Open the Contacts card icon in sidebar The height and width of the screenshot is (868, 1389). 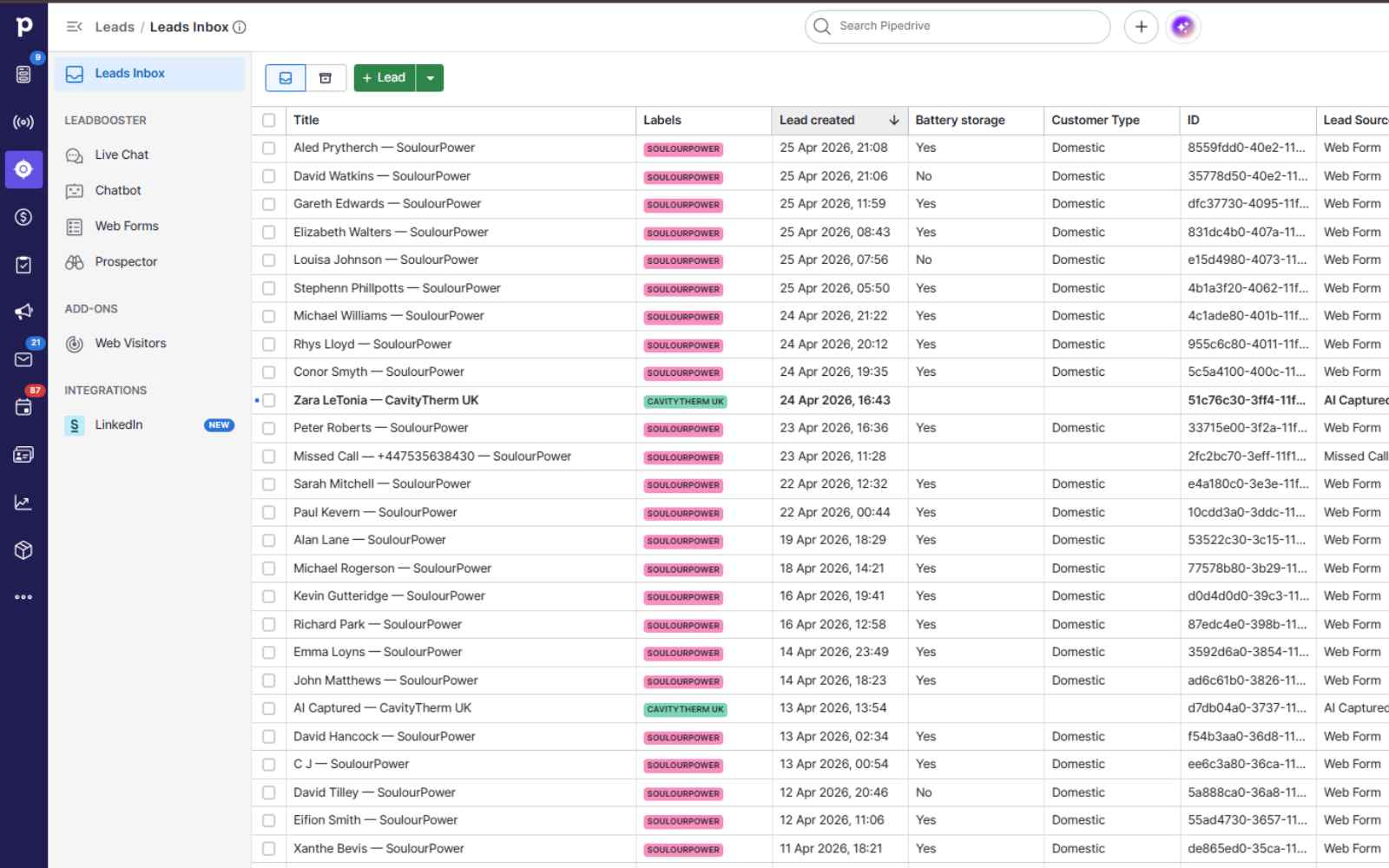[23, 454]
